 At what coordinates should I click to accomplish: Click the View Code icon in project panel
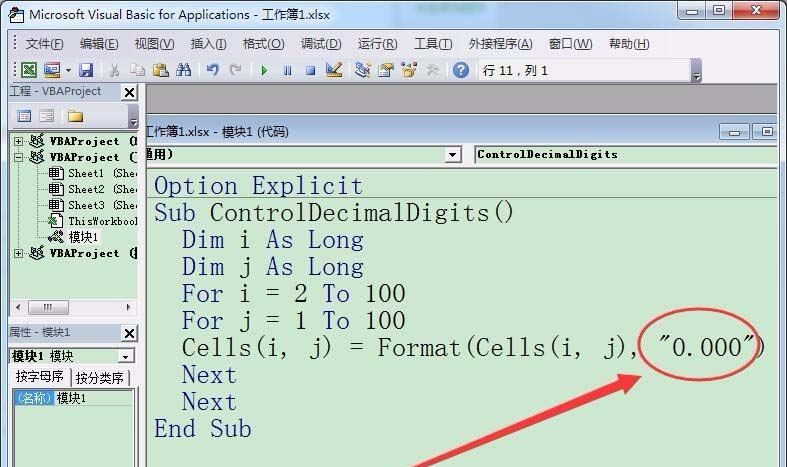tap(24, 116)
